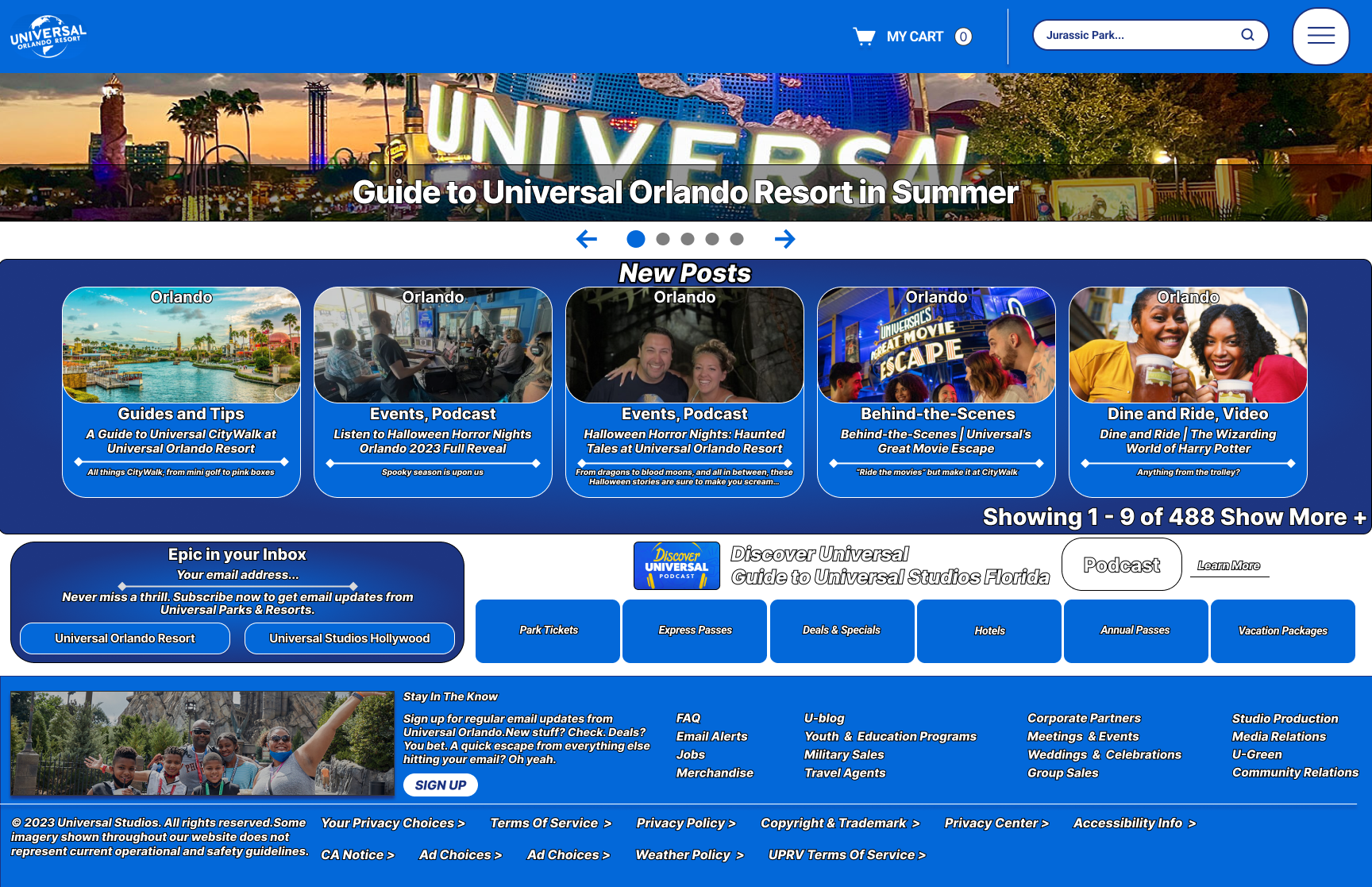Open the Express Passes tile

(x=695, y=631)
